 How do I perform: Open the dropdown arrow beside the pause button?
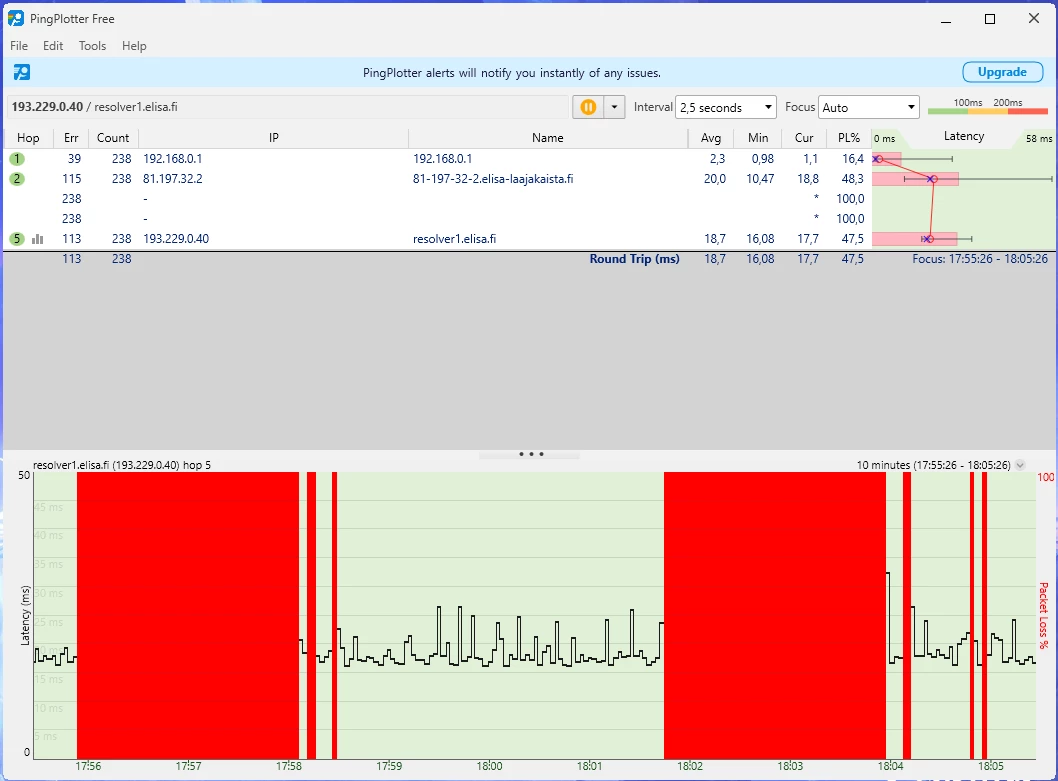(614, 107)
